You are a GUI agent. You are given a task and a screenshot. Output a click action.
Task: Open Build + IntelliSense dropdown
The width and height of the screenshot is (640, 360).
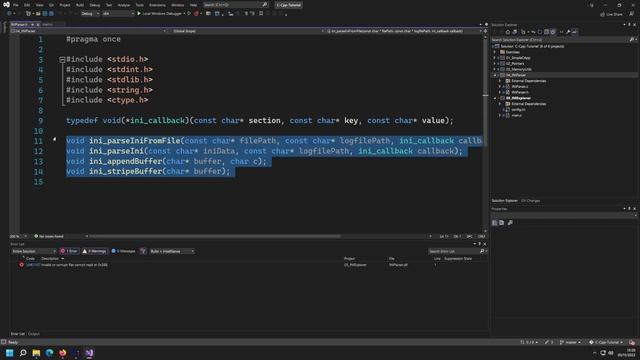coord(172,251)
